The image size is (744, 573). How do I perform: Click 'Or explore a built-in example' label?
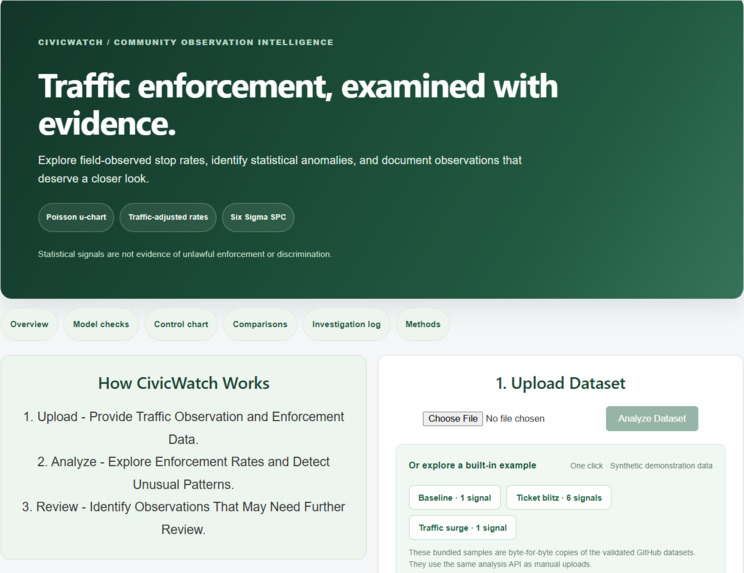click(472, 465)
